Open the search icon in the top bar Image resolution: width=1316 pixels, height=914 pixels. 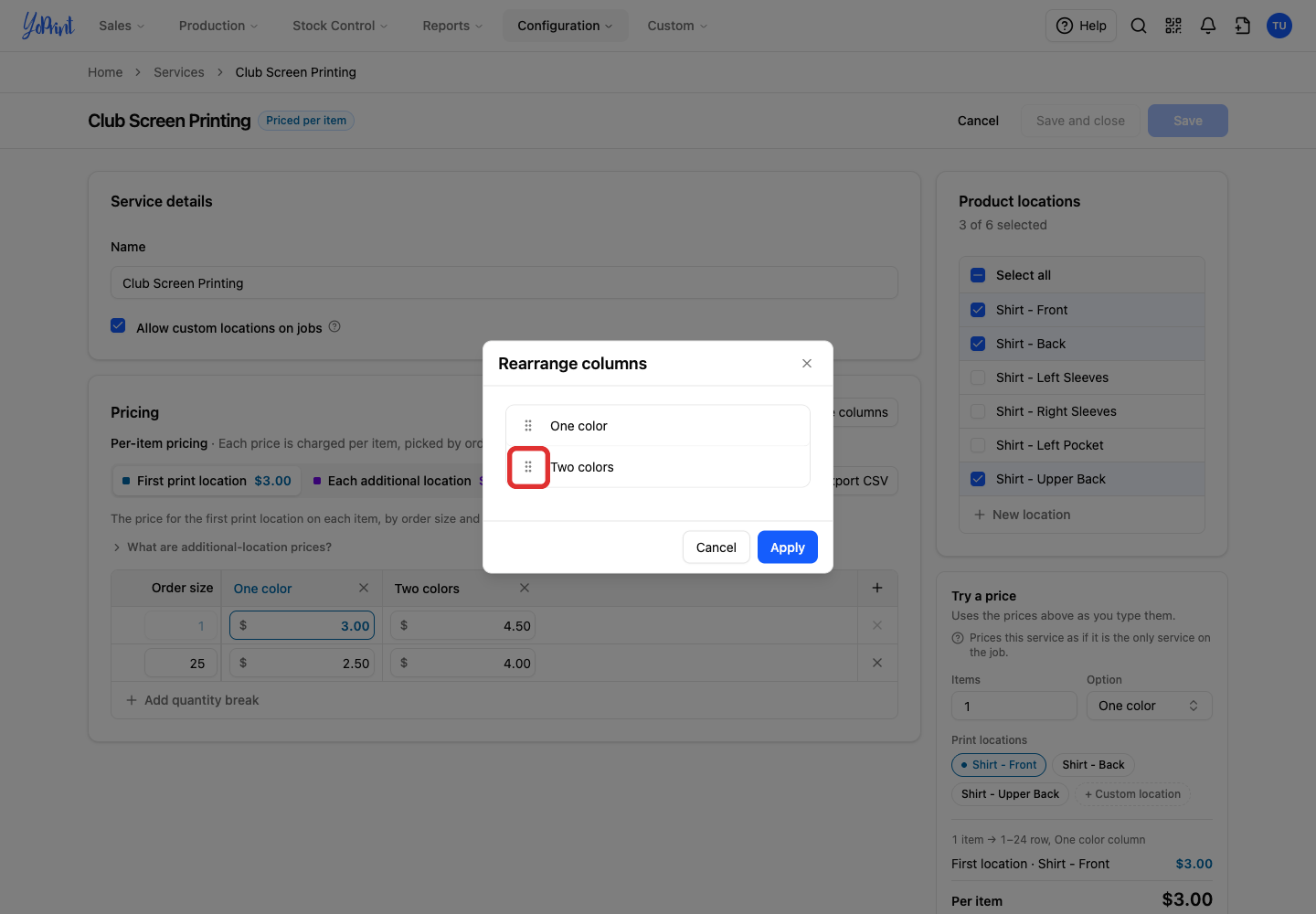pos(1139,26)
